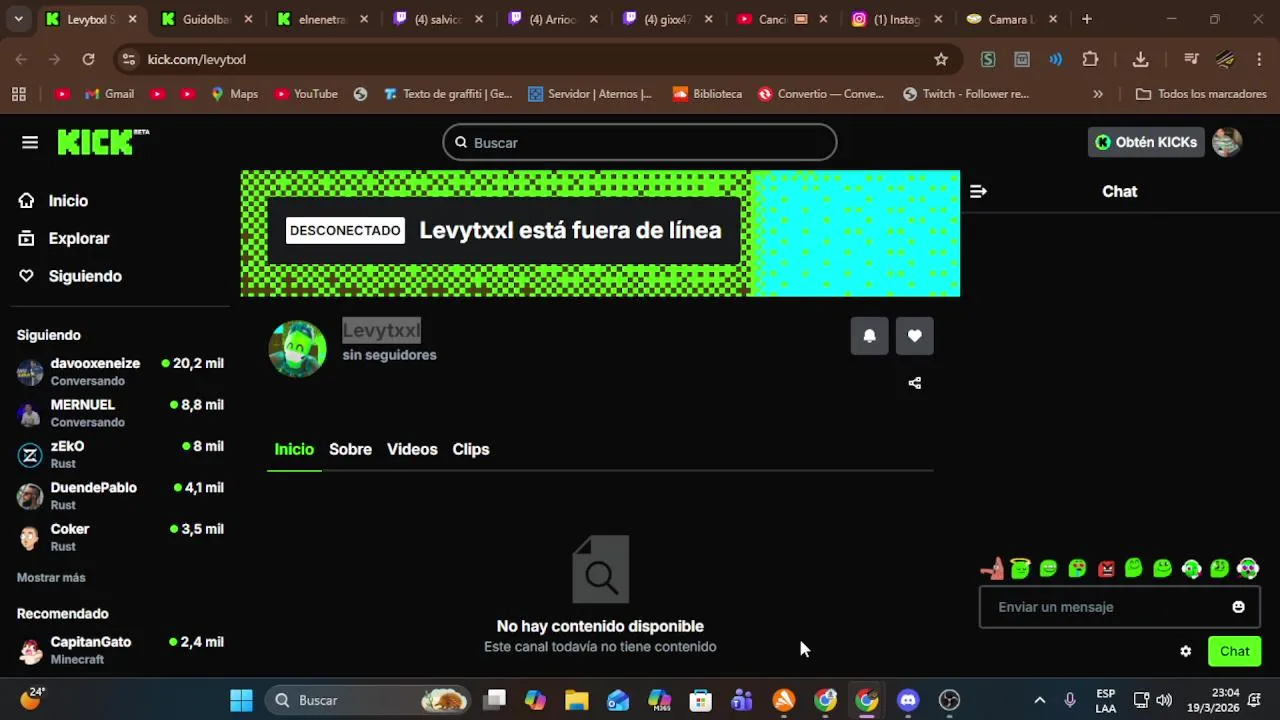This screenshot has width=1280, height=720.
Task: Open user profile avatar menu
Action: click(x=1227, y=142)
